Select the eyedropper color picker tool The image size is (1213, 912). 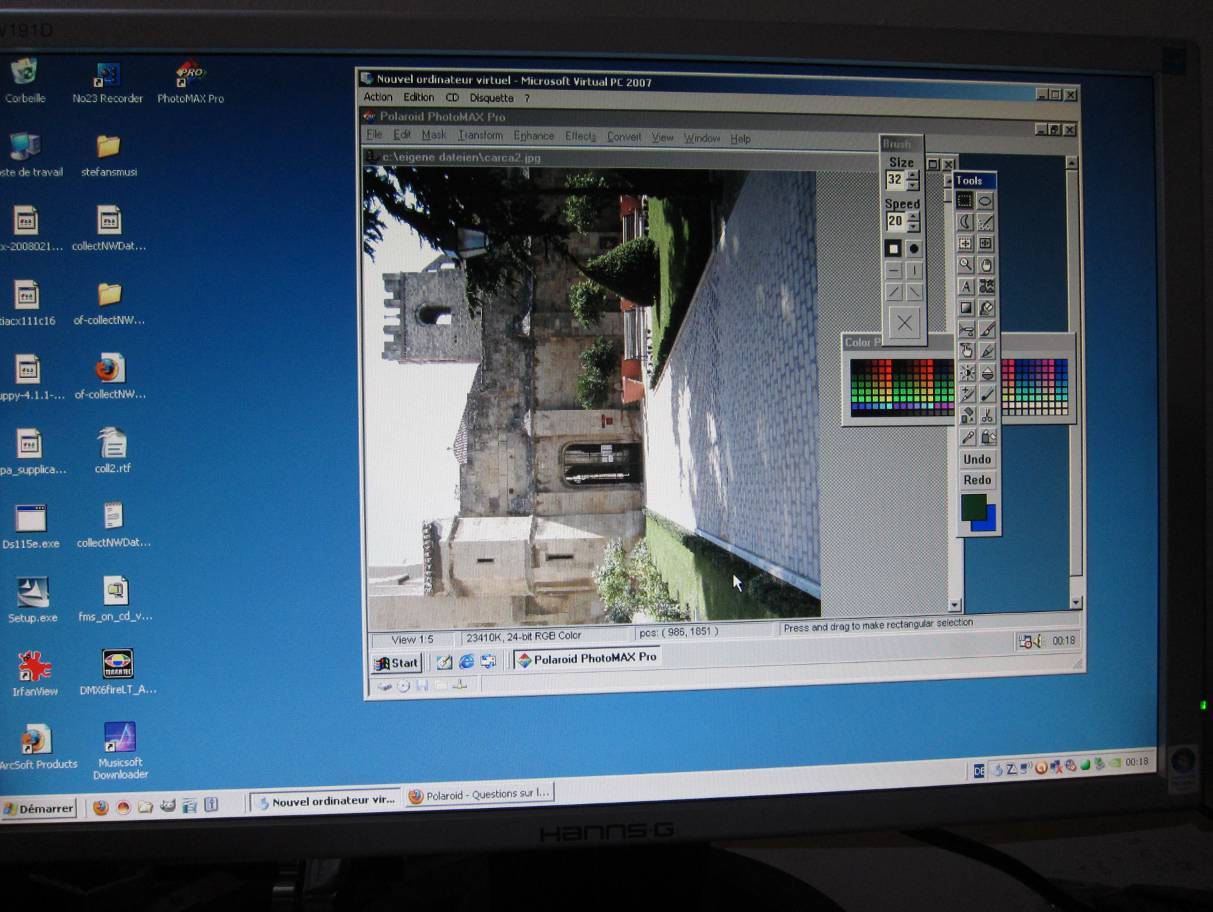(x=967, y=437)
